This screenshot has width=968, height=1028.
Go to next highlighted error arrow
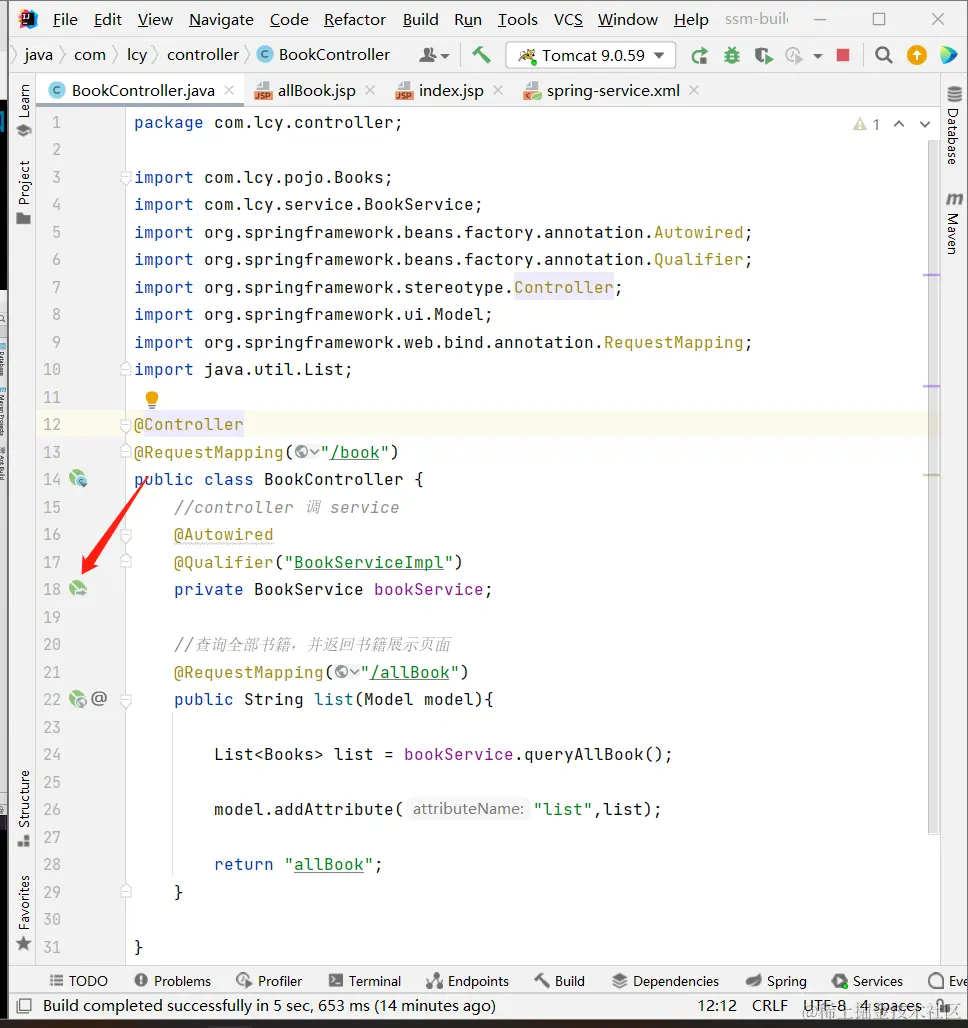[925, 124]
